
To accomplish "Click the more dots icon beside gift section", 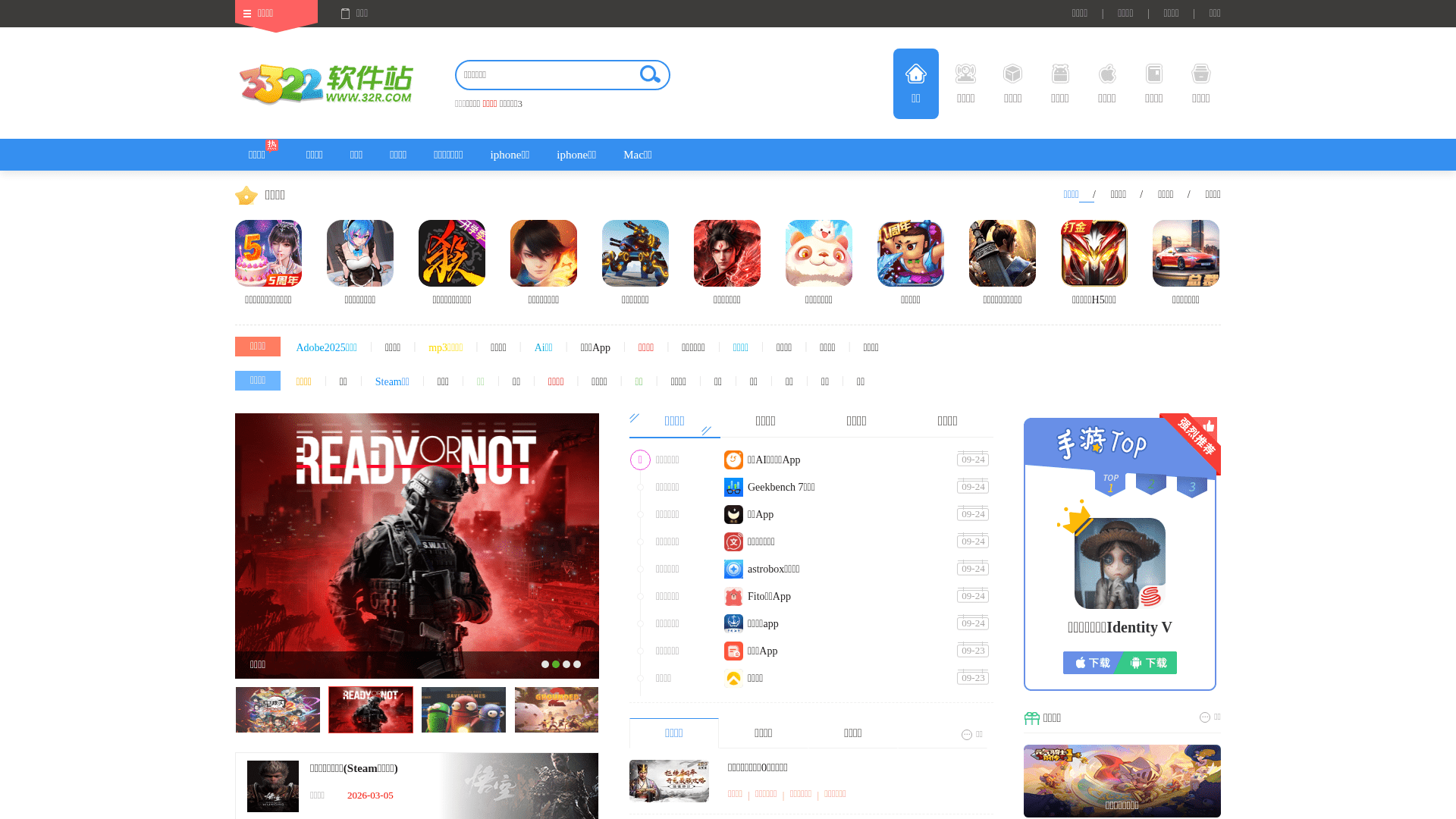I will (x=1205, y=717).
